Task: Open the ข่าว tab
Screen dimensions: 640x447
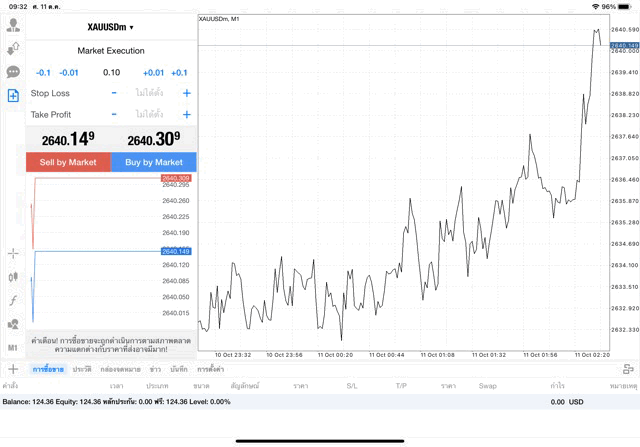Action: pos(154,369)
